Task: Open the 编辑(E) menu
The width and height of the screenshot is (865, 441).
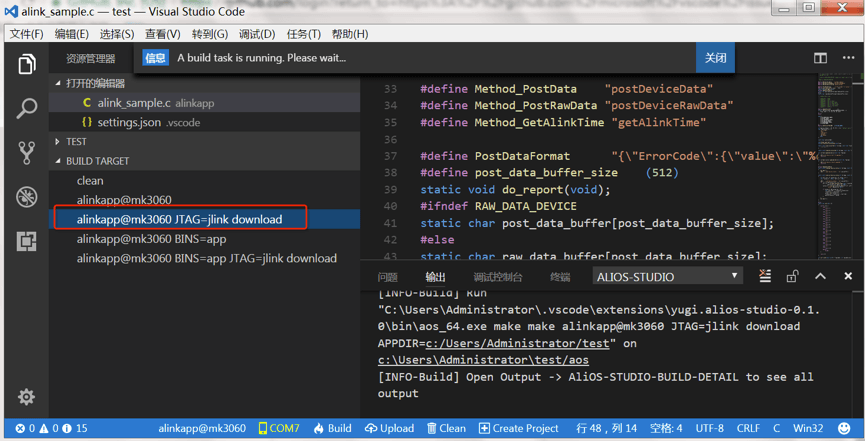Action: [x=72, y=34]
